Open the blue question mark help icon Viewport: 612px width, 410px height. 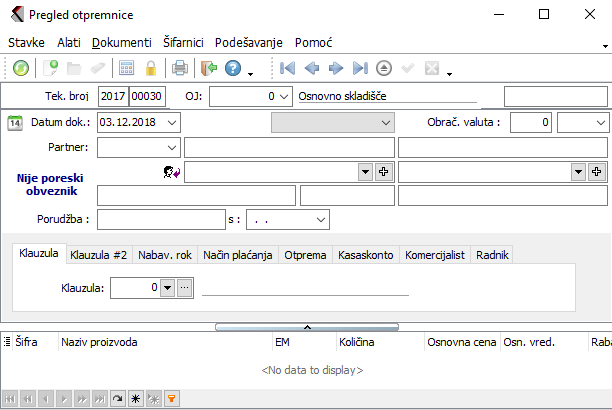233,69
